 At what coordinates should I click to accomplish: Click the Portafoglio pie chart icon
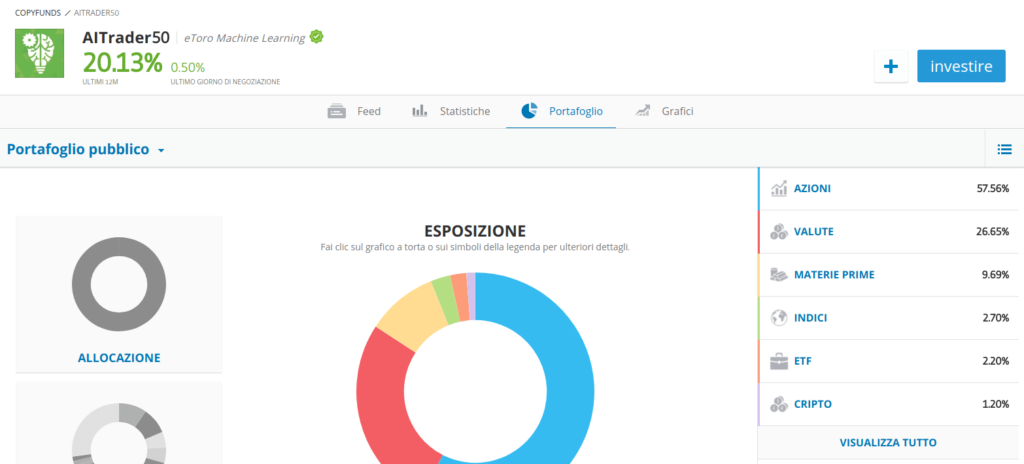click(x=529, y=111)
